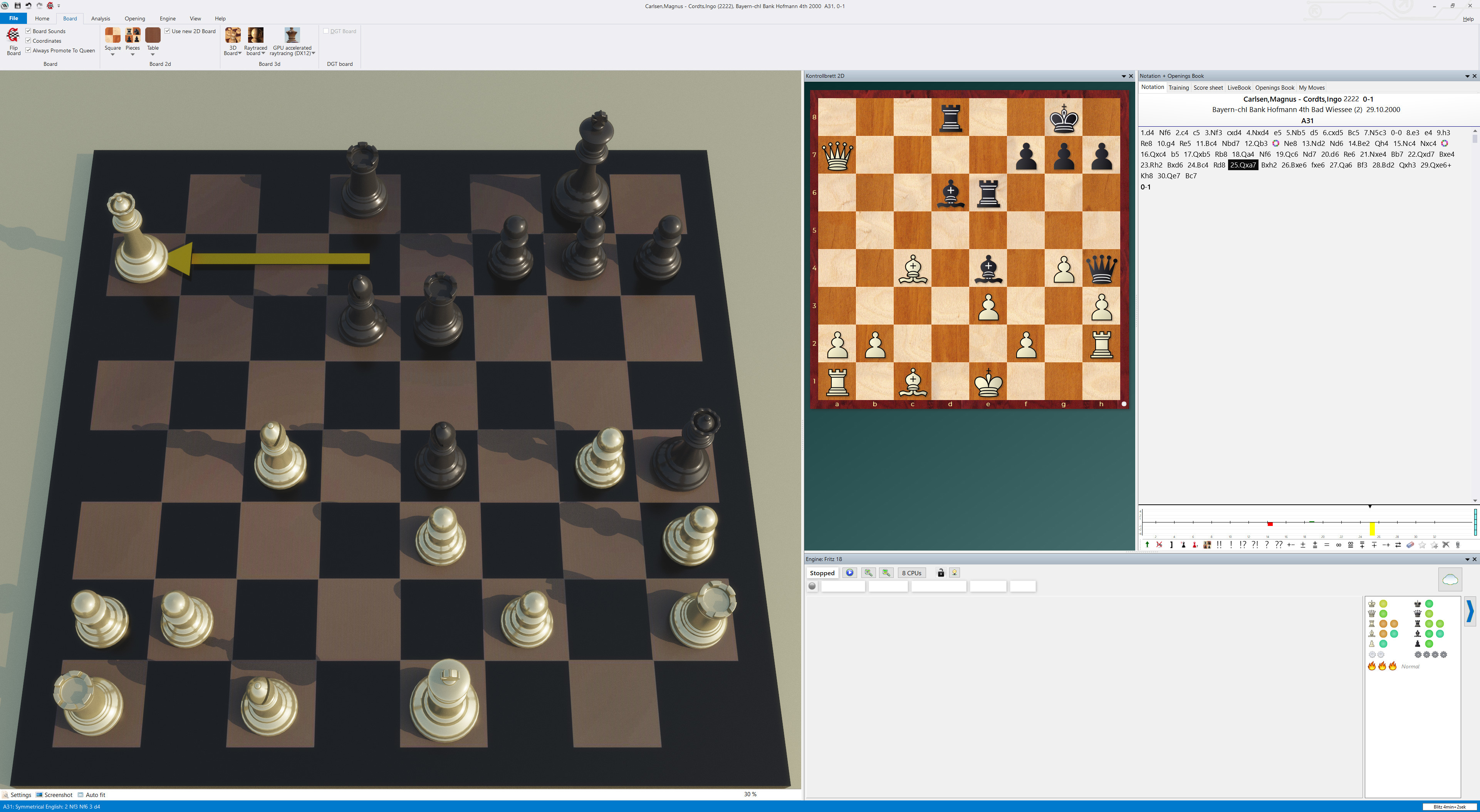Open the LiveBook tab in notation panel
The height and width of the screenshot is (812, 1480).
(x=1239, y=87)
